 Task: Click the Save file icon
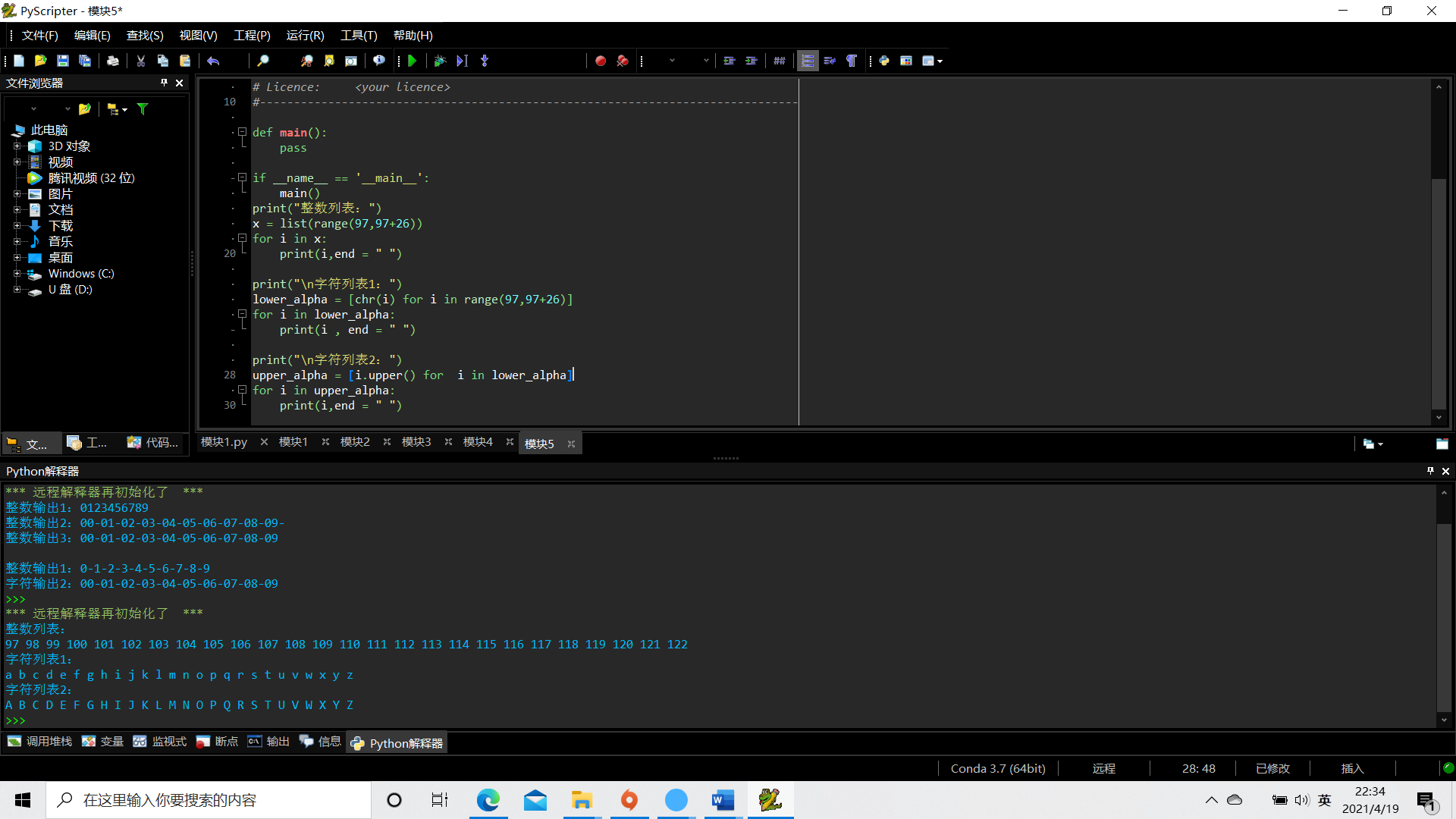tap(63, 61)
